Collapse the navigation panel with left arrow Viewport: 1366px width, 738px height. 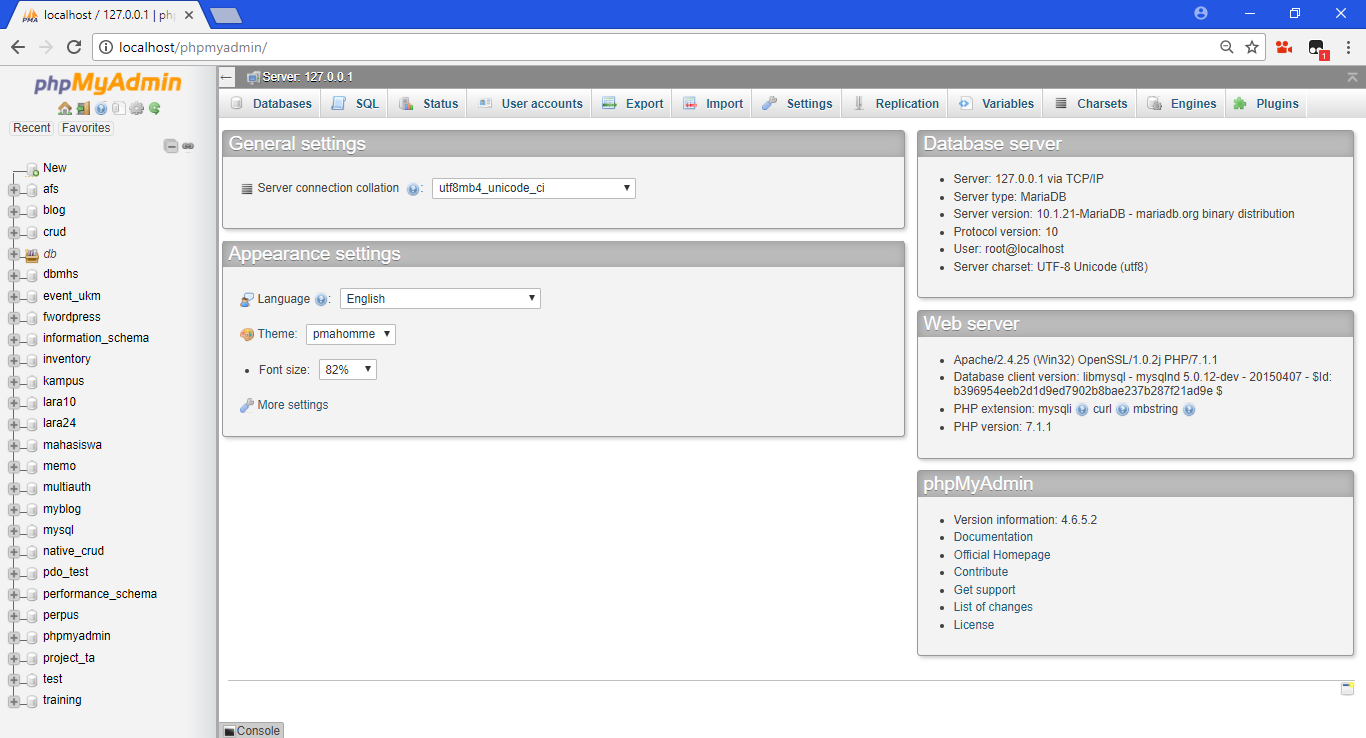point(225,76)
